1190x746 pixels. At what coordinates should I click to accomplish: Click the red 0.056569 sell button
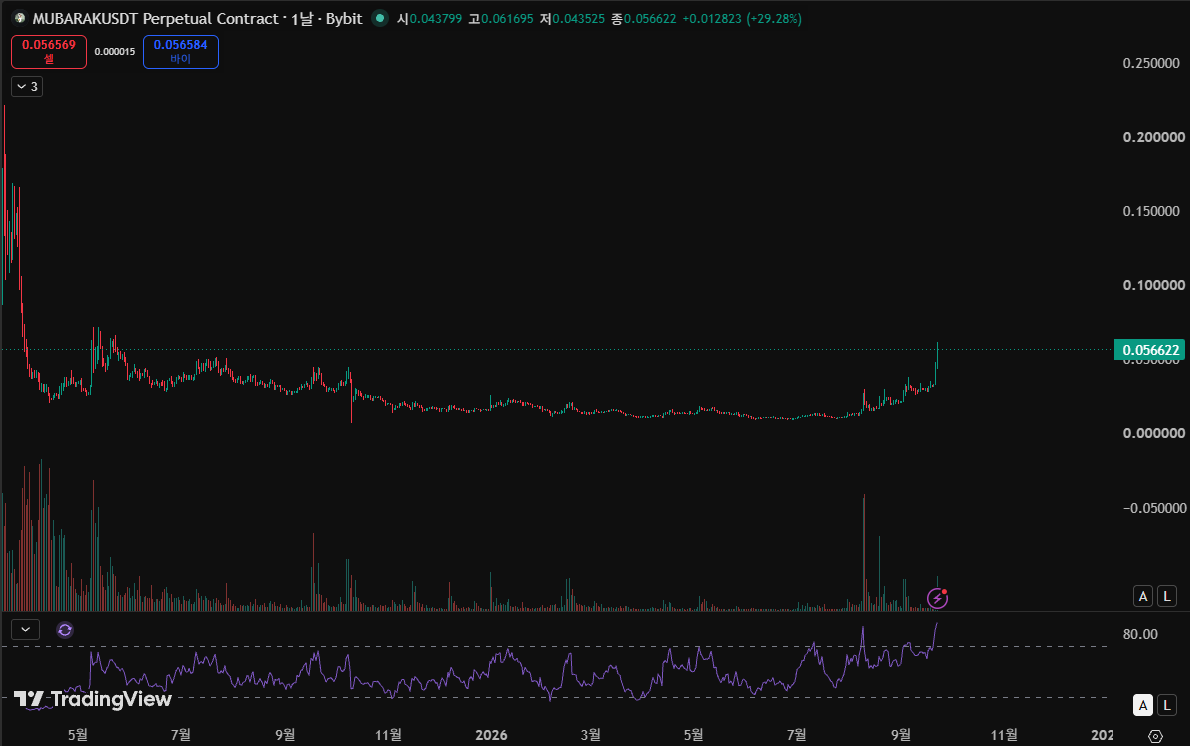(x=49, y=52)
